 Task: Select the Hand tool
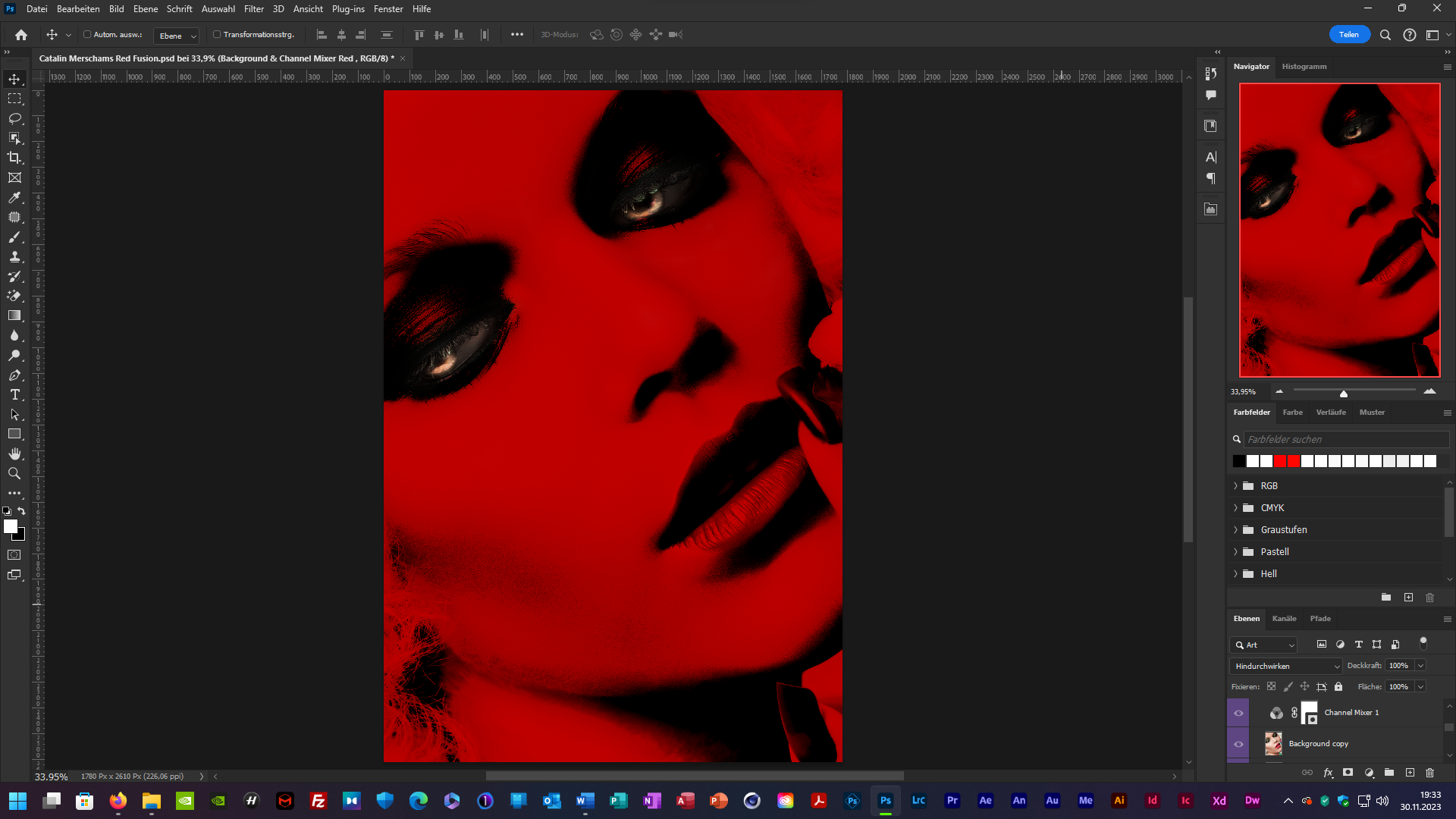14,453
